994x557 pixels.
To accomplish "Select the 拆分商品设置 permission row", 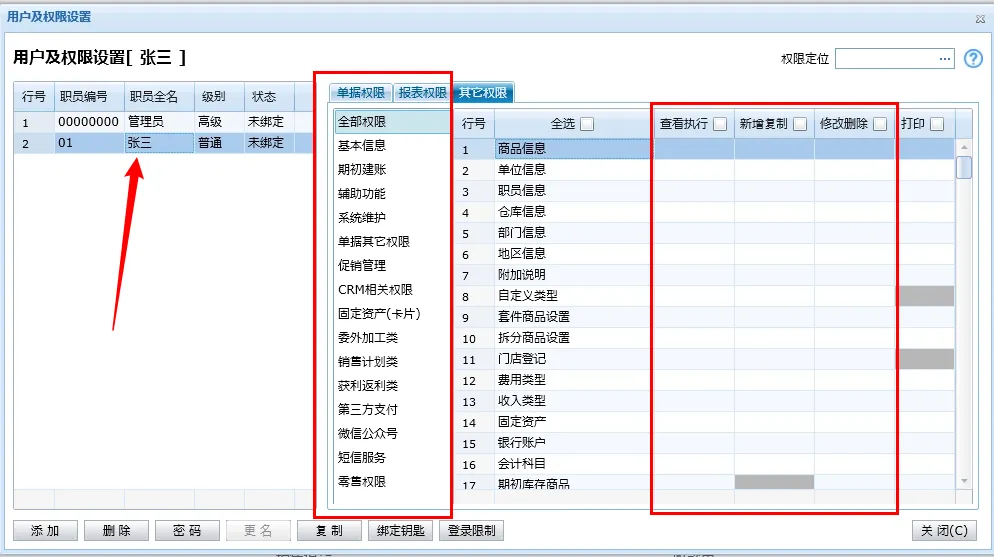I will 704,338.
